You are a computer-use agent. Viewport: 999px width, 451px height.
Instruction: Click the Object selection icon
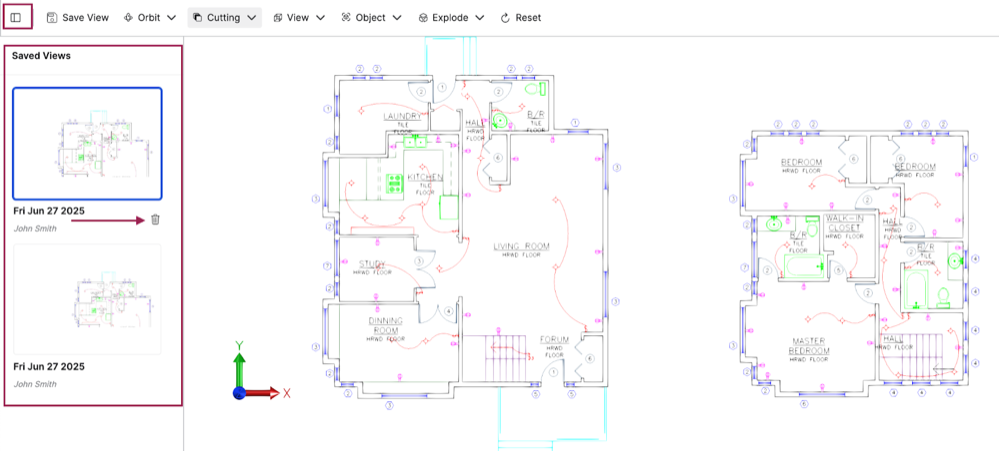click(x=346, y=18)
